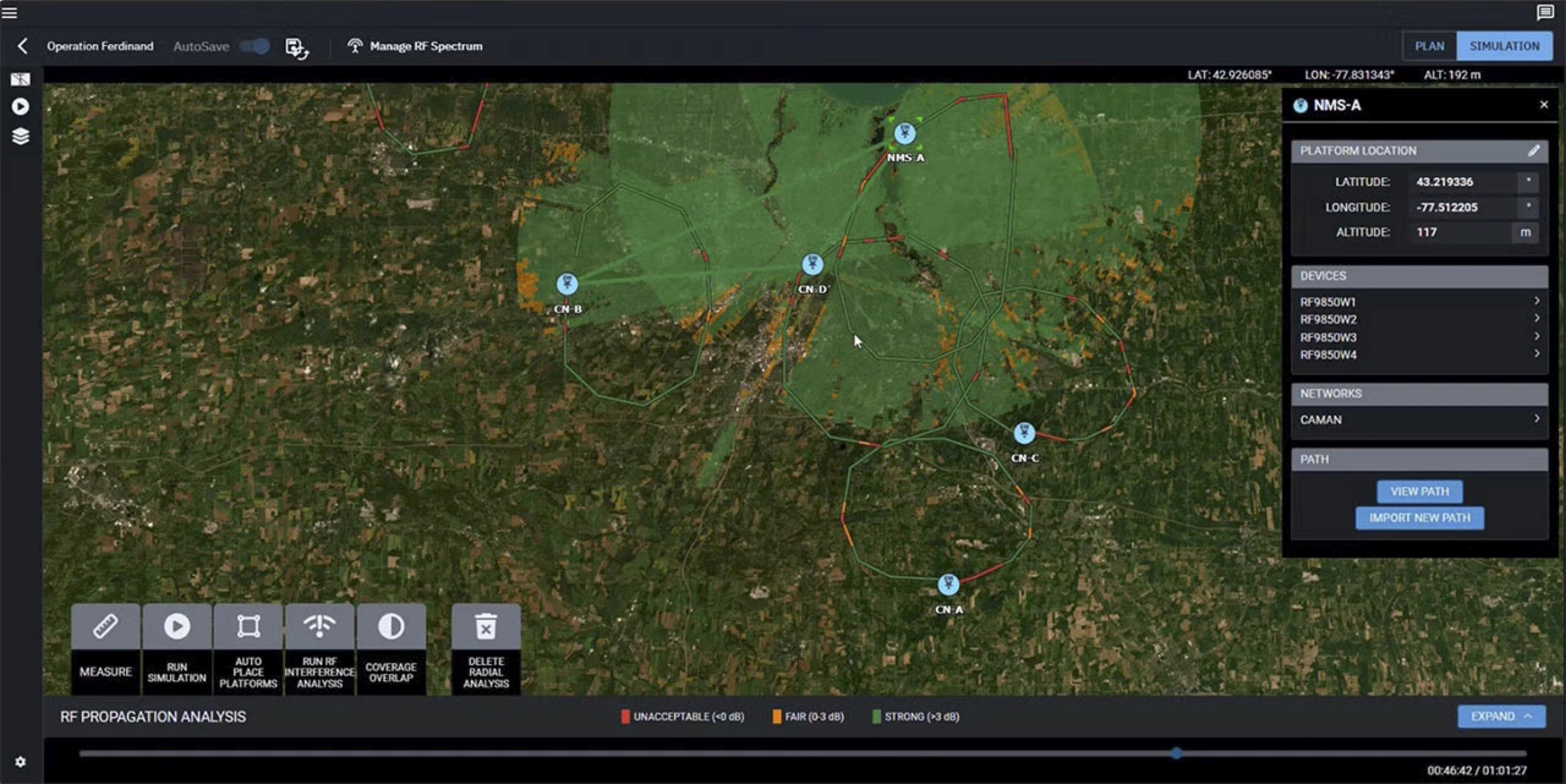Open the hamburger menu at top left
The height and width of the screenshot is (784, 1566).
[x=10, y=12]
